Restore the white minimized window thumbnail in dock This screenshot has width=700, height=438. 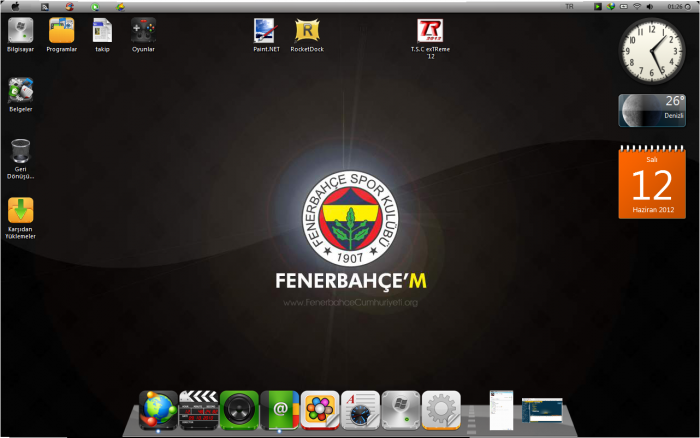(x=501, y=410)
